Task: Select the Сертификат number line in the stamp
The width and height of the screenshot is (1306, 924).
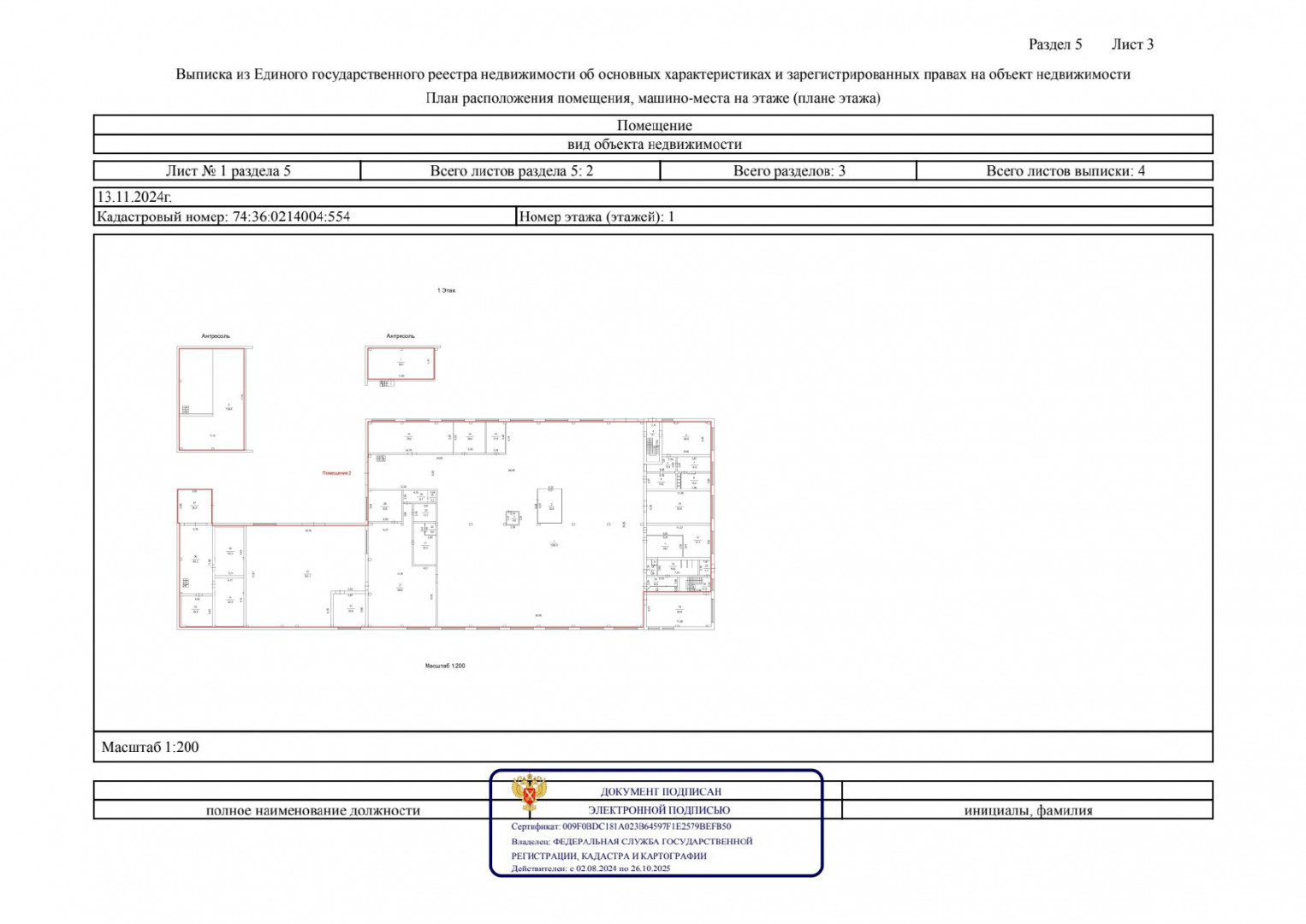Action: coord(620,827)
